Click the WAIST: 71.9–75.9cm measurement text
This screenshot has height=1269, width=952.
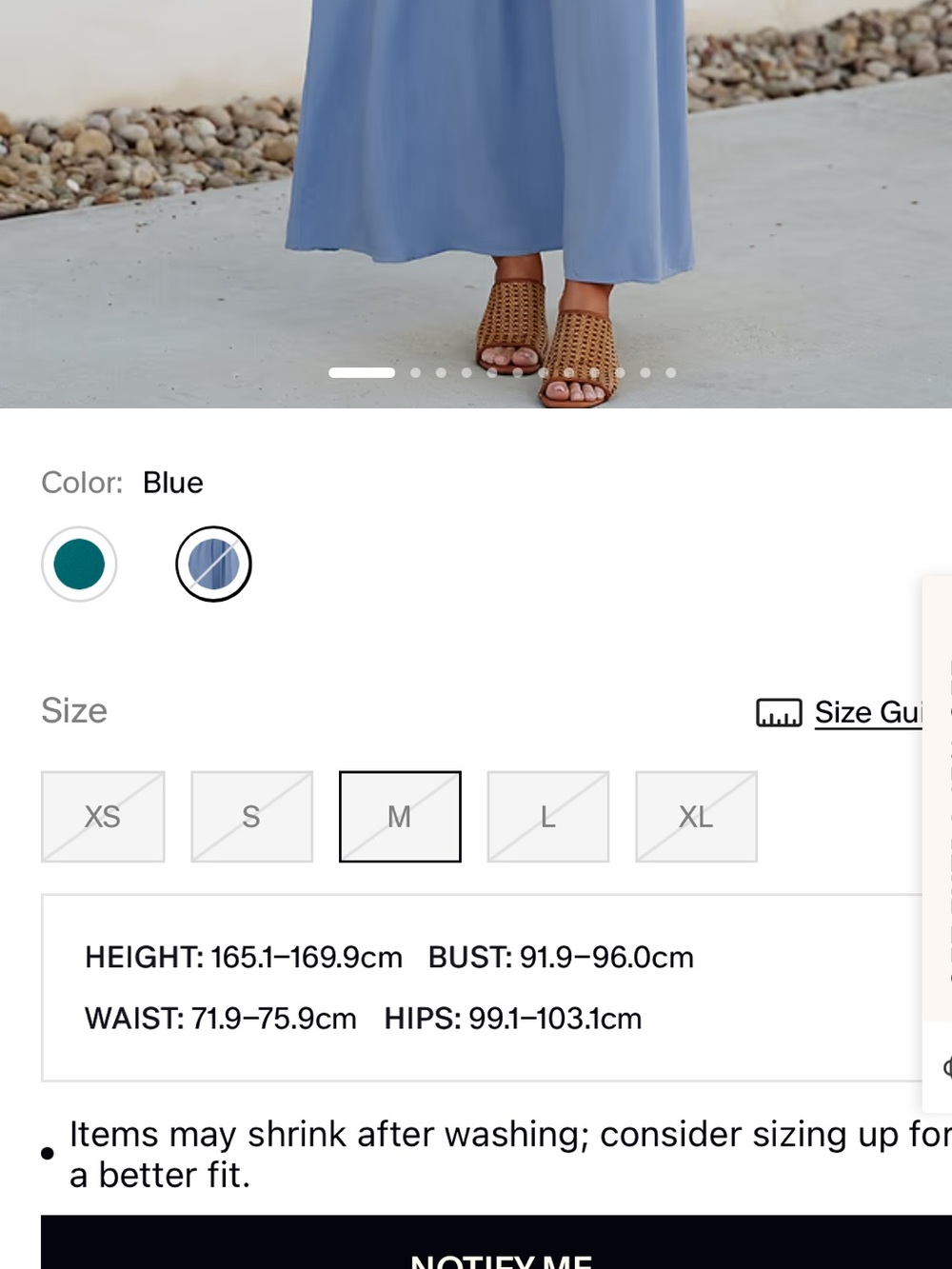coord(221,1019)
